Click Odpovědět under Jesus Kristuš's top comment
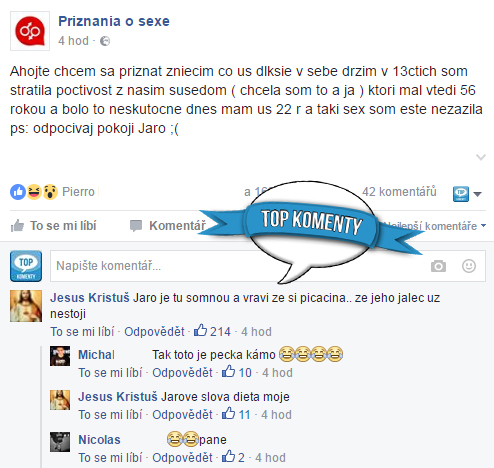494x468 pixels. click(154, 332)
